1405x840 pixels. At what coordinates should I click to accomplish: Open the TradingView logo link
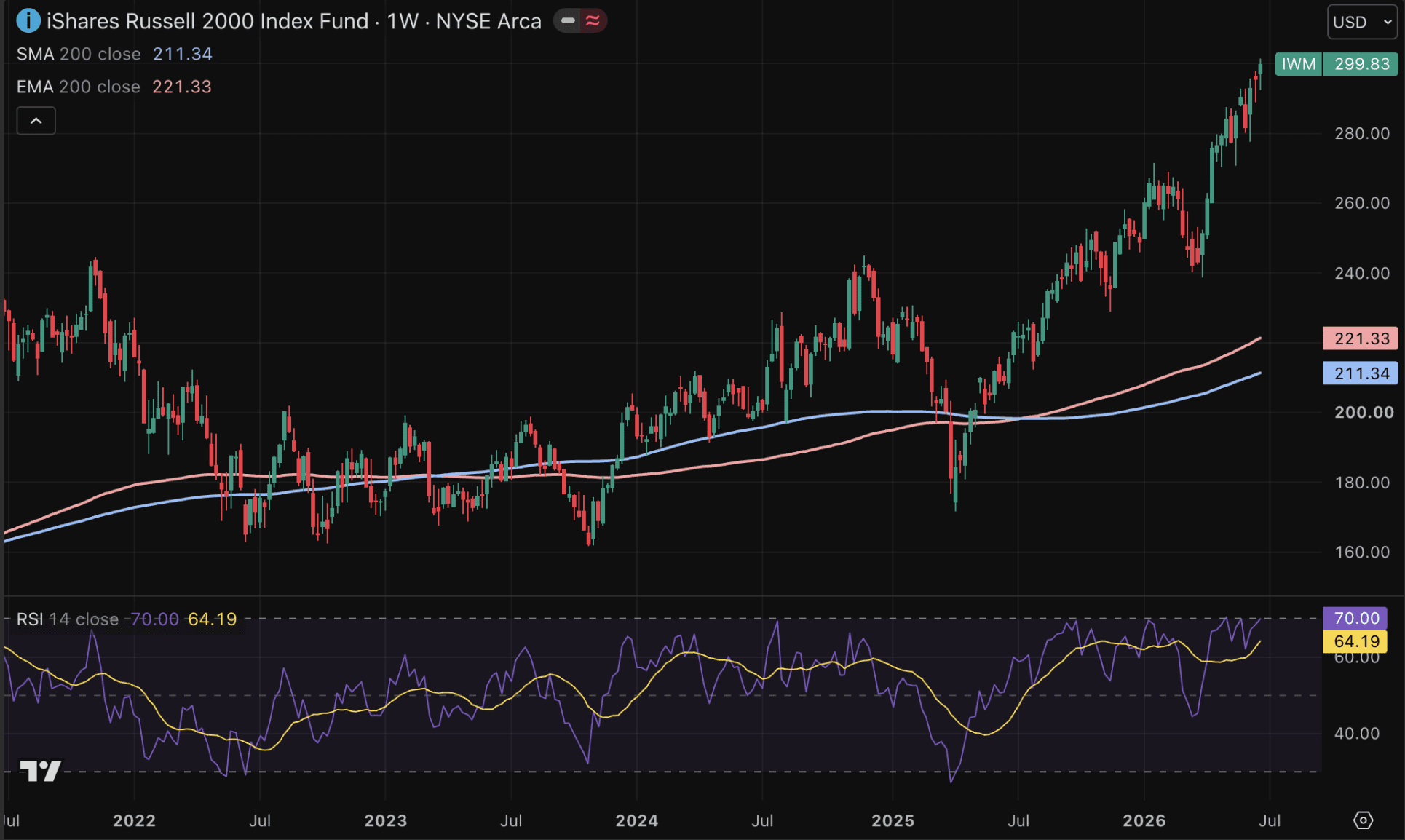[x=40, y=771]
